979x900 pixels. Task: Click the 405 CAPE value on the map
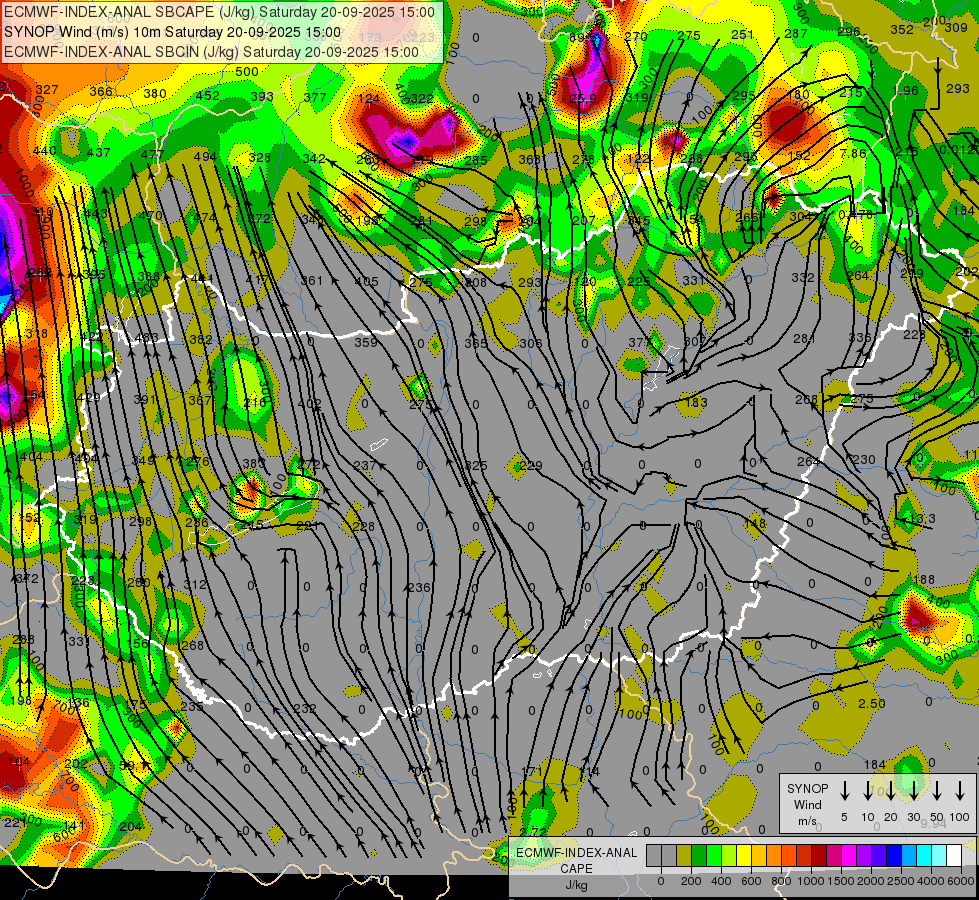[367, 281]
